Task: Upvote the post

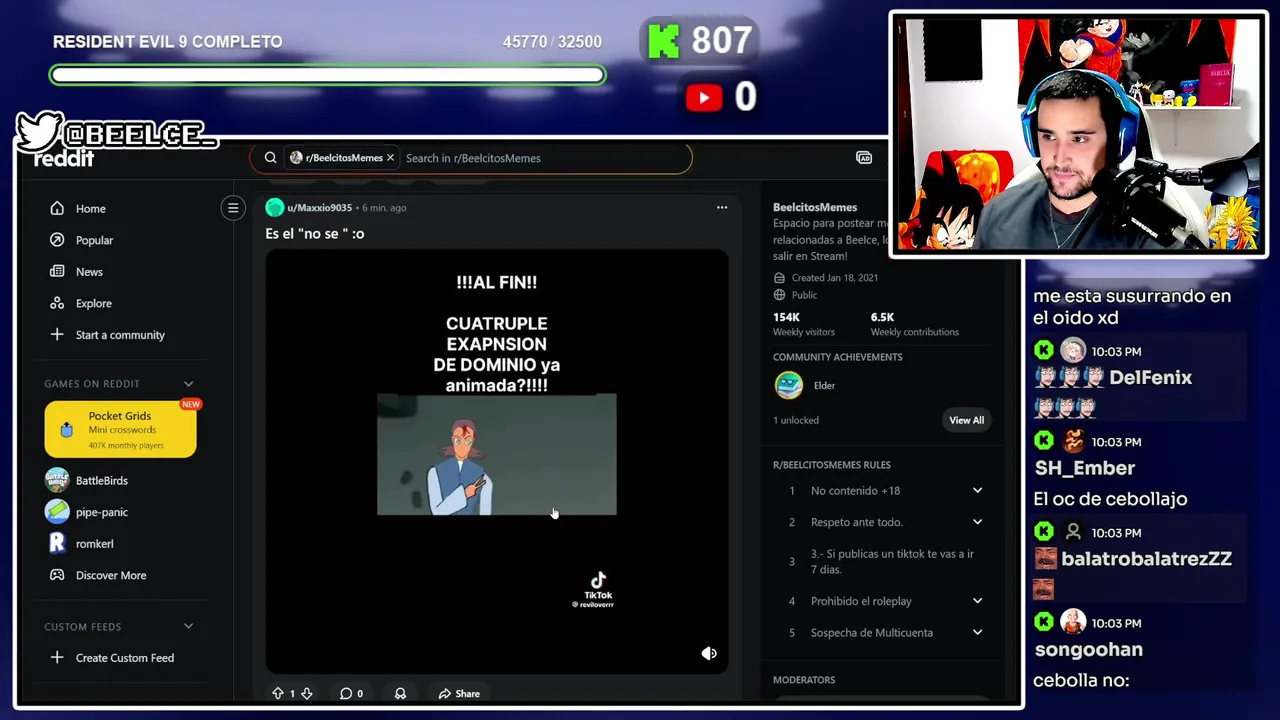Action: [278, 693]
